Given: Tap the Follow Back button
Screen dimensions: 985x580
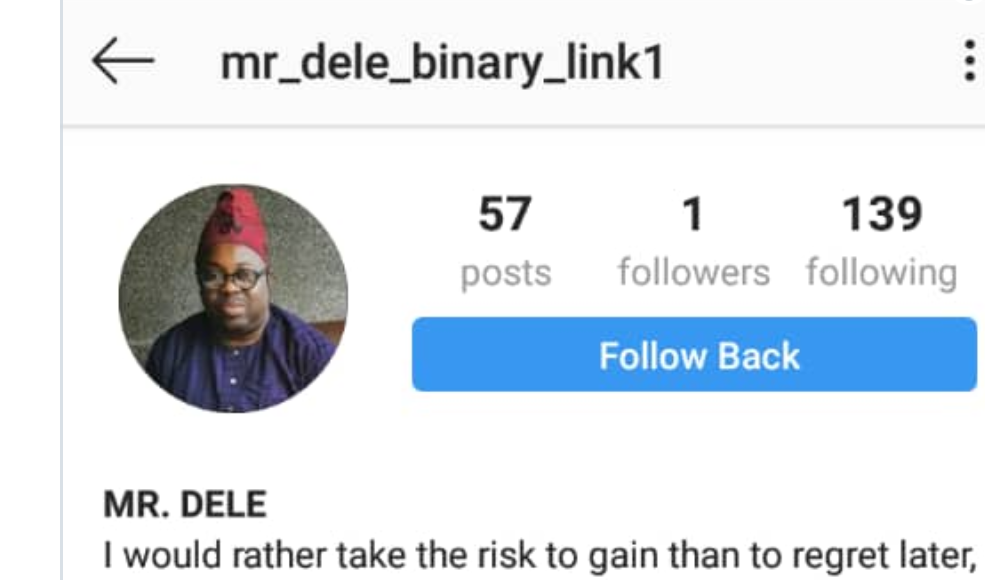Looking at the screenshot, I should point(694,354).
